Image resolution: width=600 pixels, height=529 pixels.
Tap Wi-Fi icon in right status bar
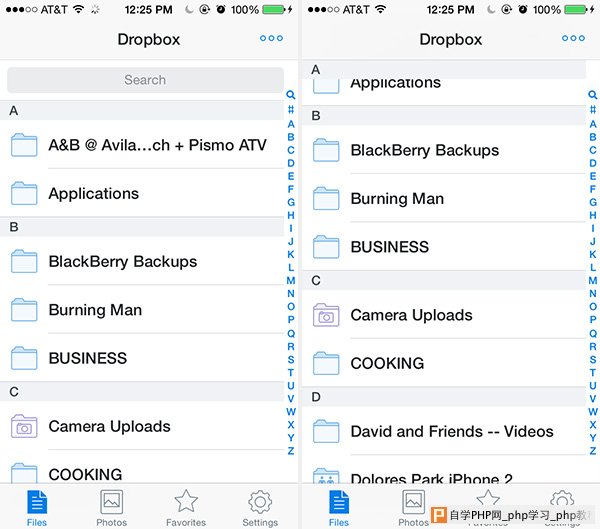point(380,9)
